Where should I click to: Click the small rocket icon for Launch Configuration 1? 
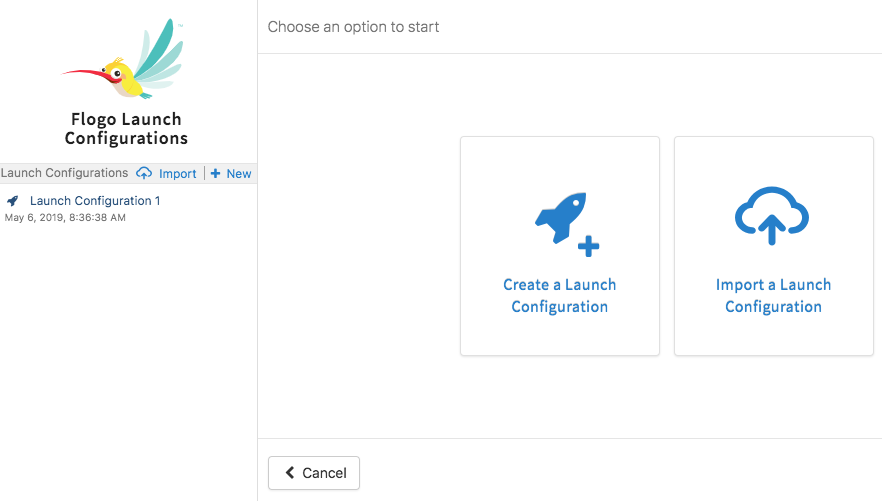[13, 201]
